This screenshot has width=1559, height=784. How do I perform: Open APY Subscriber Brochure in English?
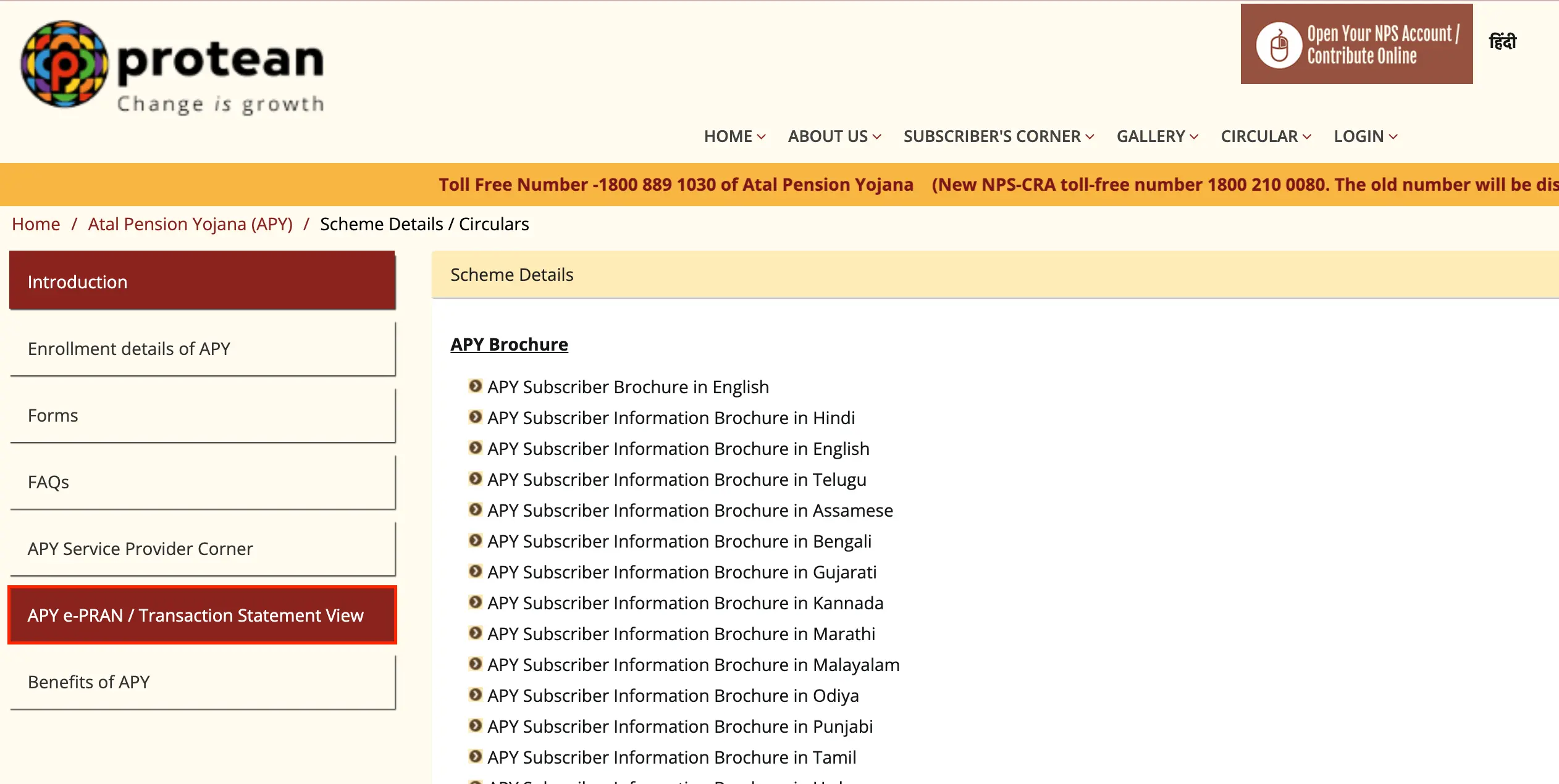pos(628,387)
